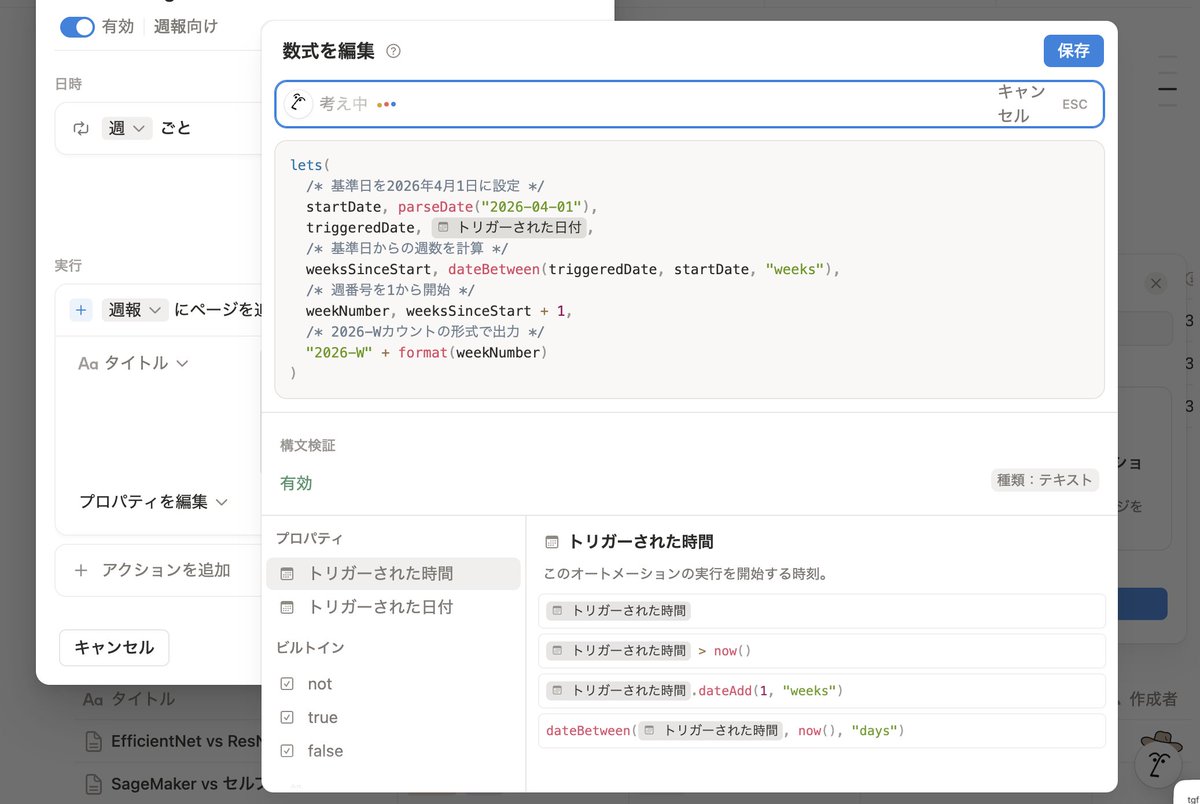The width and height of the screenshot is (1200, 804).
Task: Insert the plain トリガーされた時間 example
Action: tap(821, 610)
